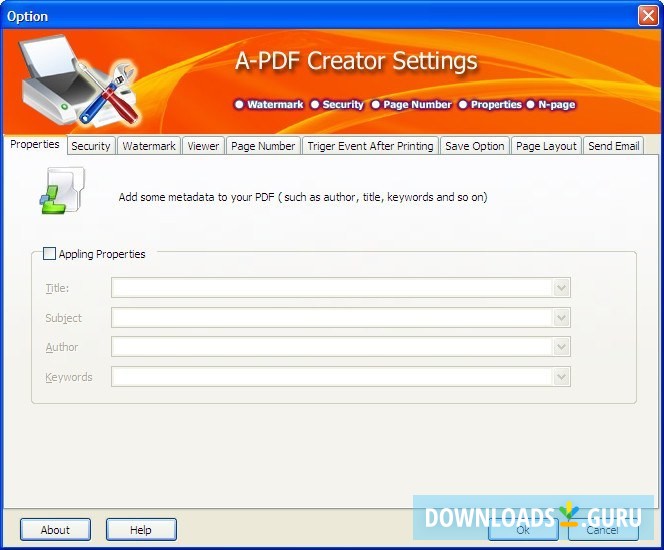This screenshot has width=664, height=550.
Task: Click the Subject field label
Action: [x=64, y=318]
